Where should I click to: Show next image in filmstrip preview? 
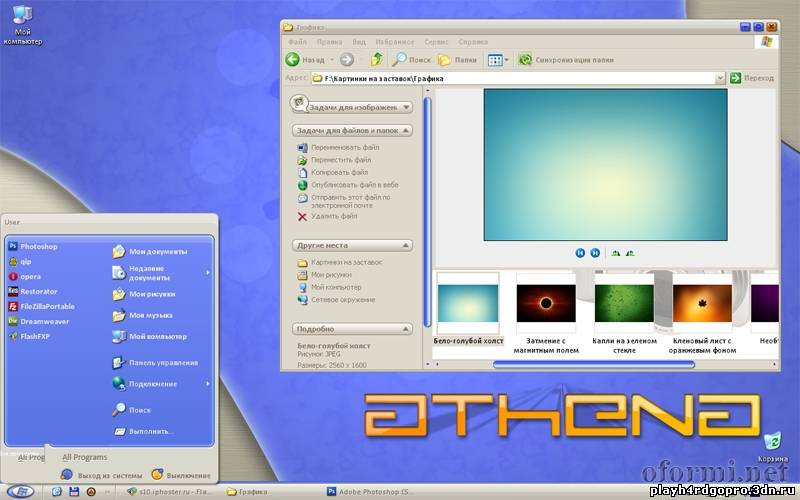pos(595,253)
